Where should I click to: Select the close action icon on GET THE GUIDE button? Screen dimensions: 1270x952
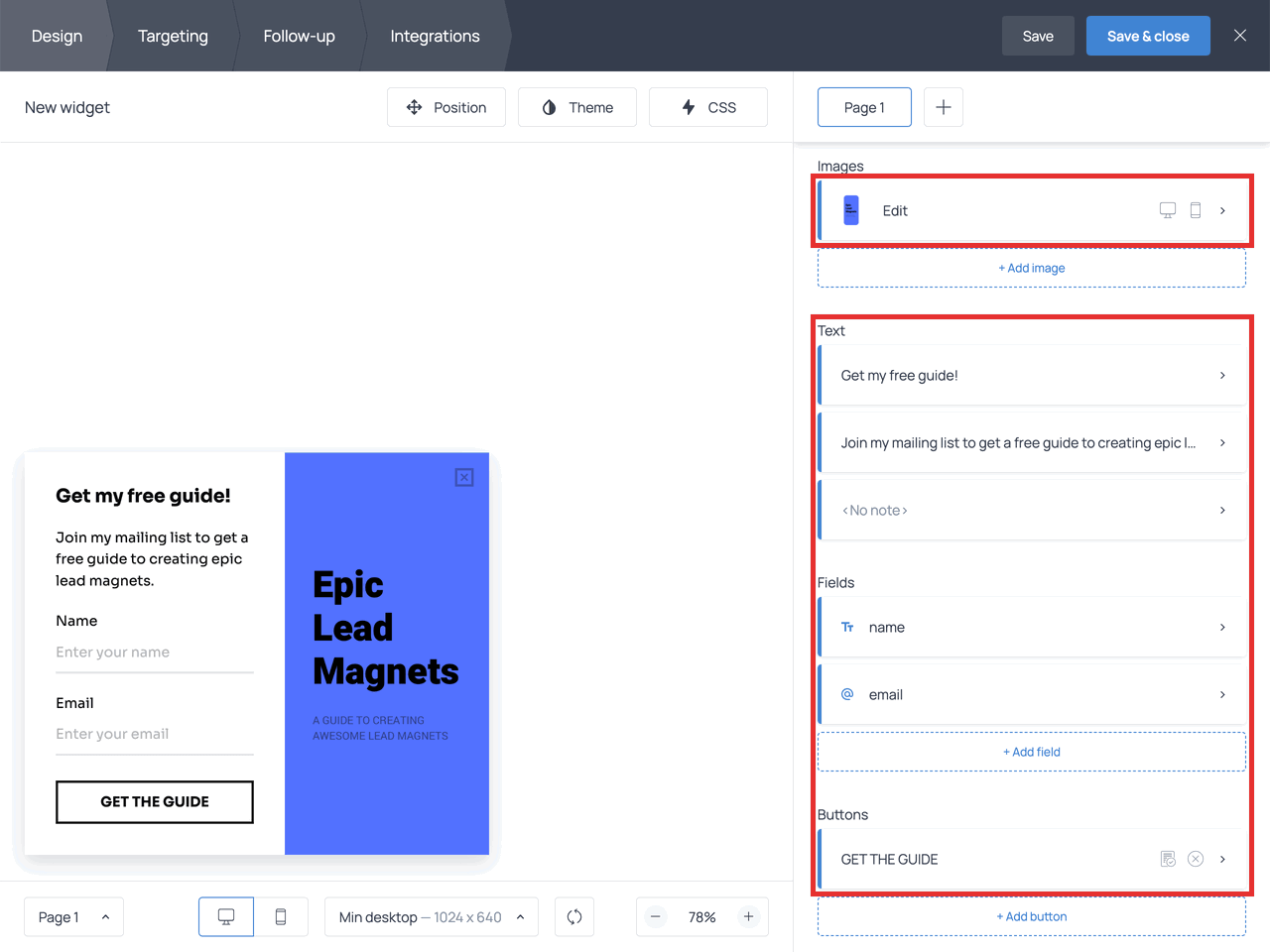1196,859
